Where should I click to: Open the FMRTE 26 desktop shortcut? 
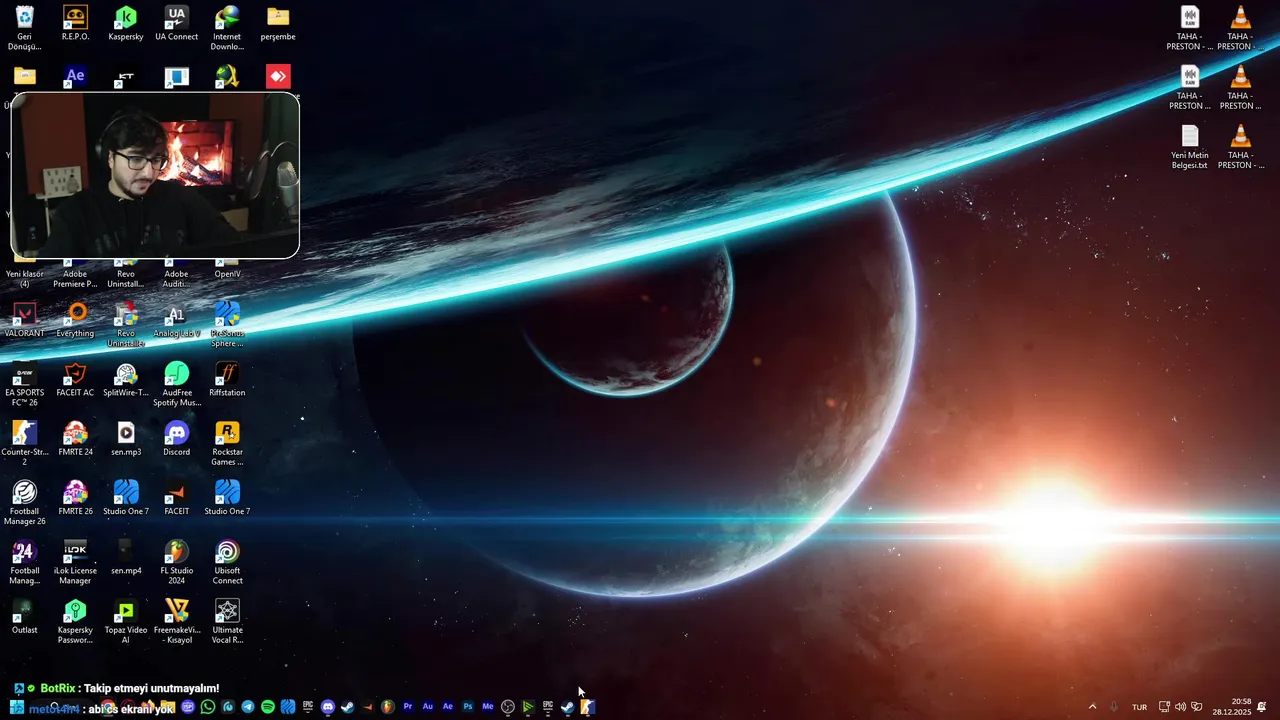(x=75, y=498)
